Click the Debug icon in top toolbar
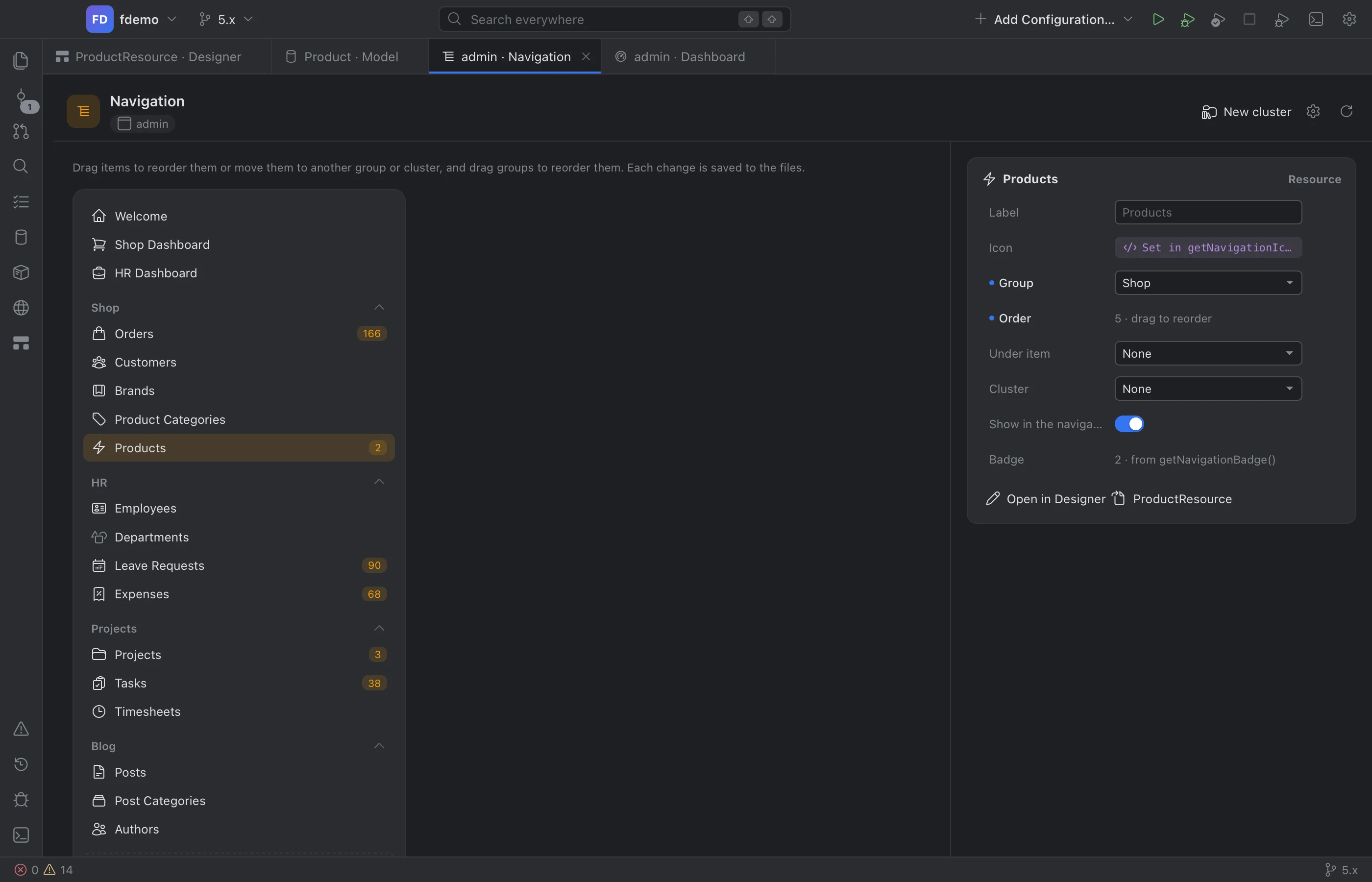The height and width of the screenshot is (882, 1372). coord(1187,20)
